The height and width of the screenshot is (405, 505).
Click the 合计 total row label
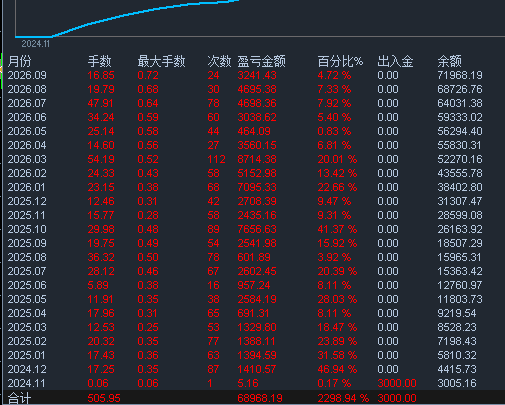coord(19,398)
